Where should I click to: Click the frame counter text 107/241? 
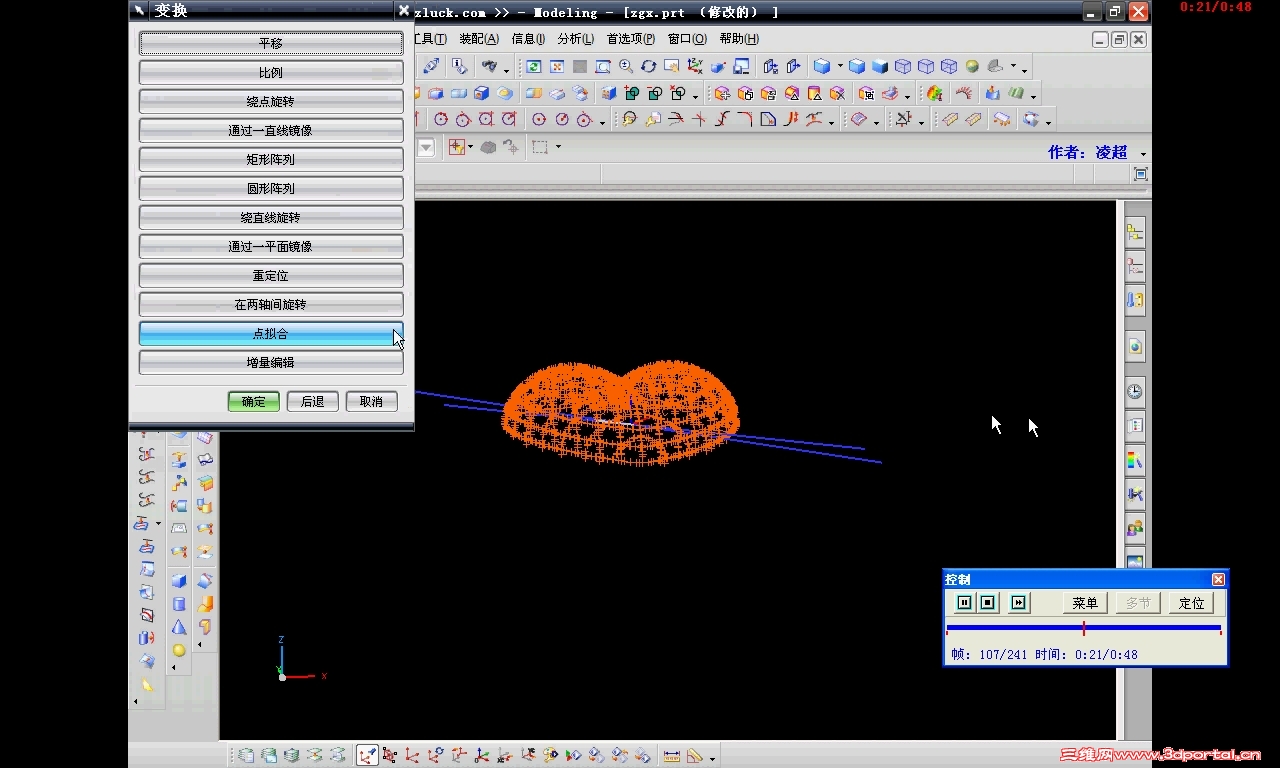1003,655
